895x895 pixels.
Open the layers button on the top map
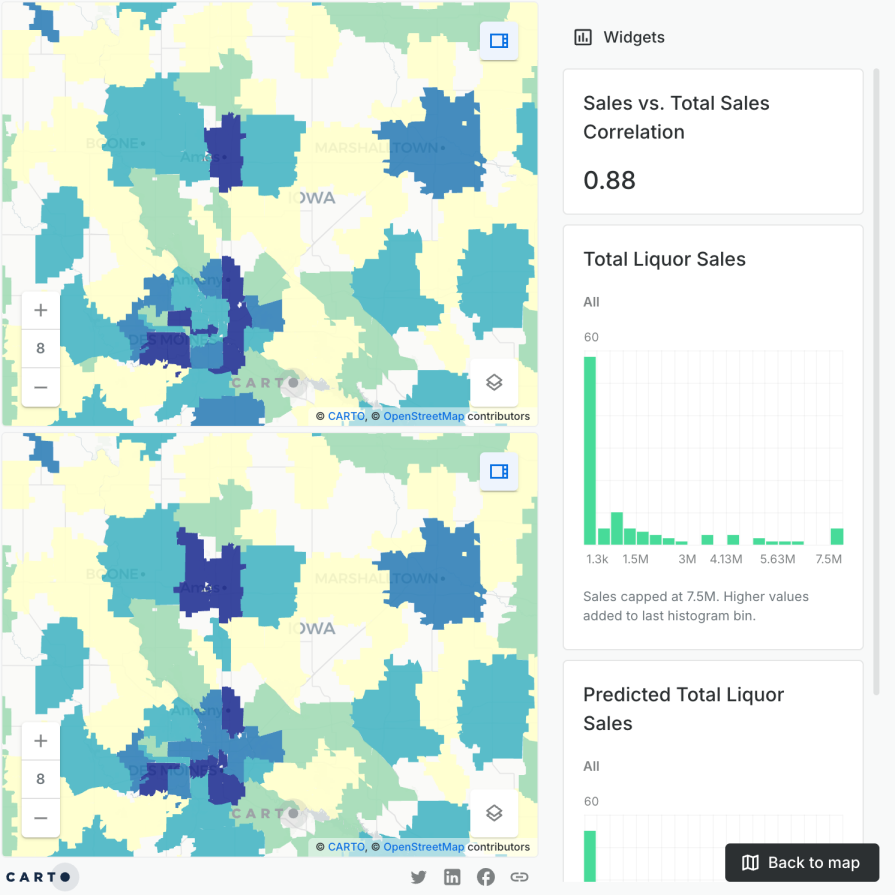click(x=494, y=382)
